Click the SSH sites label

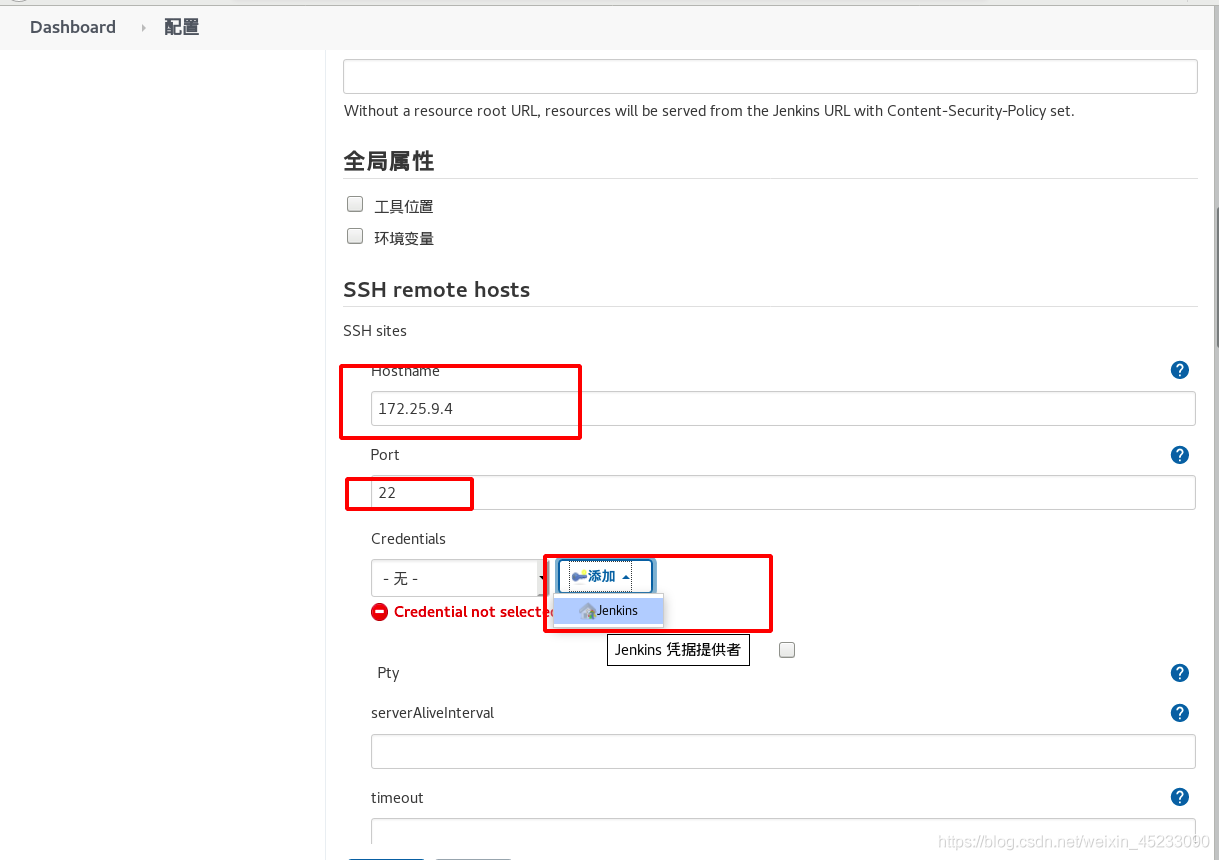(375, 330)
